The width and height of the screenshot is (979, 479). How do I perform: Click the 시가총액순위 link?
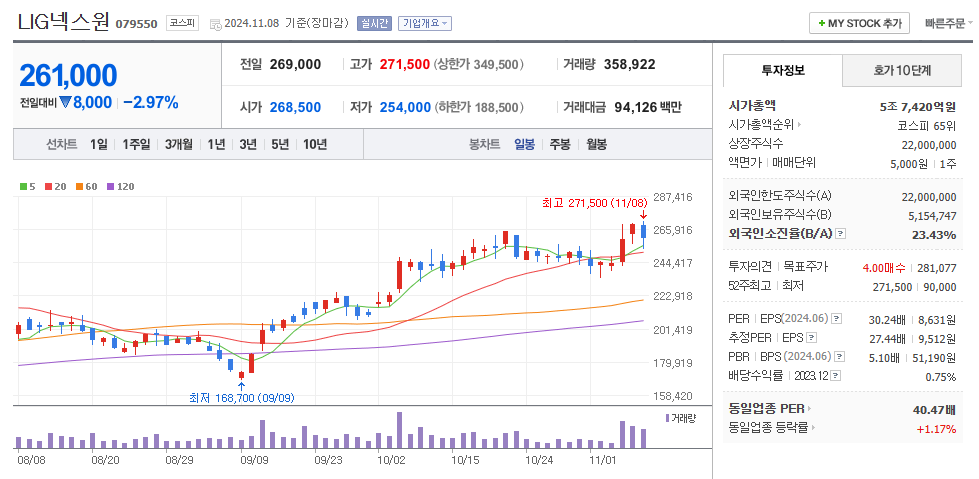761,125
